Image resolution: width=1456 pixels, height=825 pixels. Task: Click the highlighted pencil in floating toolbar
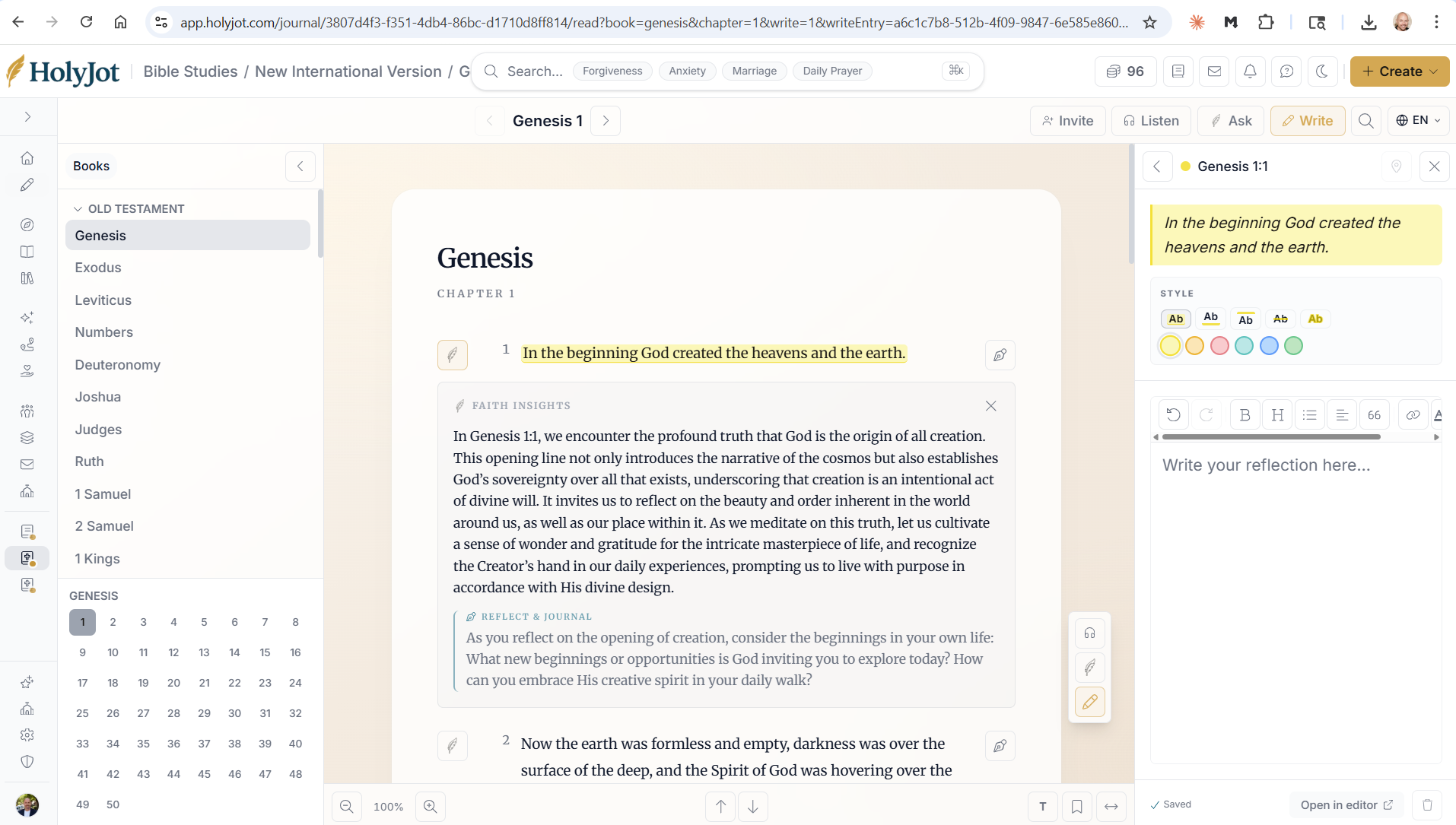(1090, 702)
